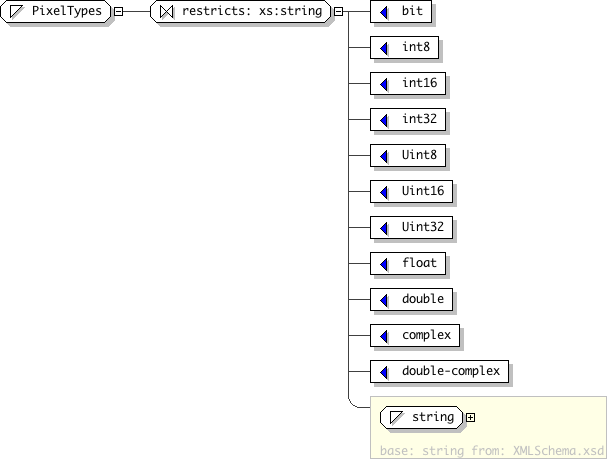Click the blue arrow icon beside complex

pyautogui.click(x=384, y=337)
